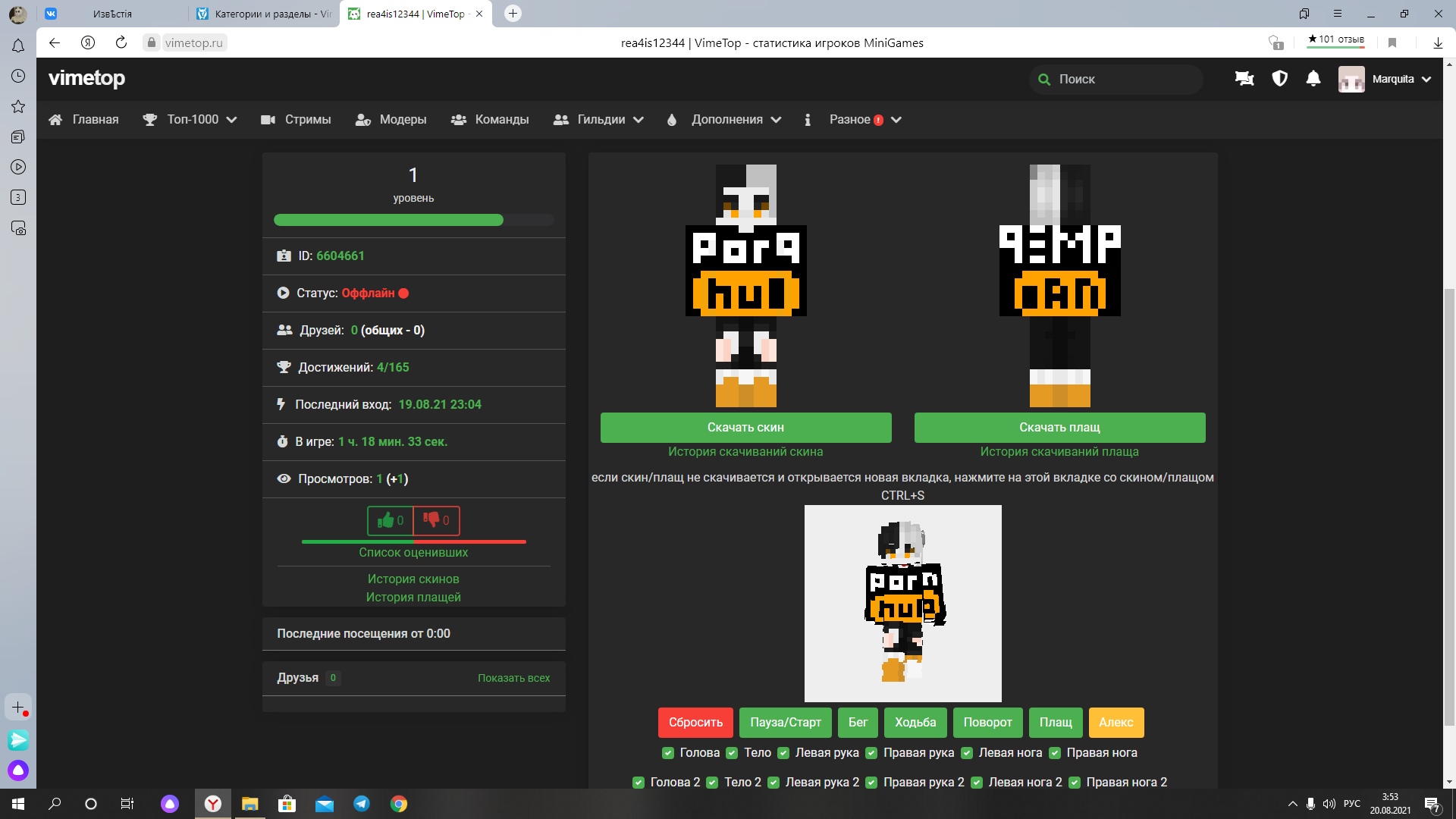This screenshot has width=1456, height=819.
Task: Open the История плащей link
Action: pyautogui.click(x=413, y=597)
